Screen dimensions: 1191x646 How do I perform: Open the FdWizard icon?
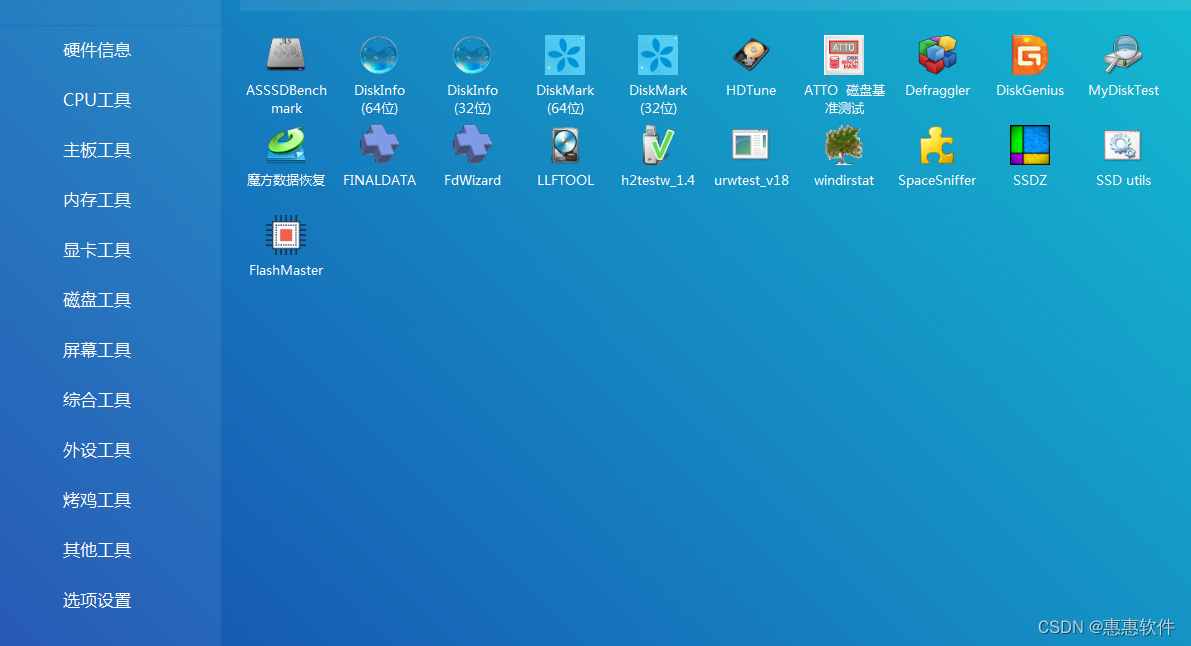(472, 145)
